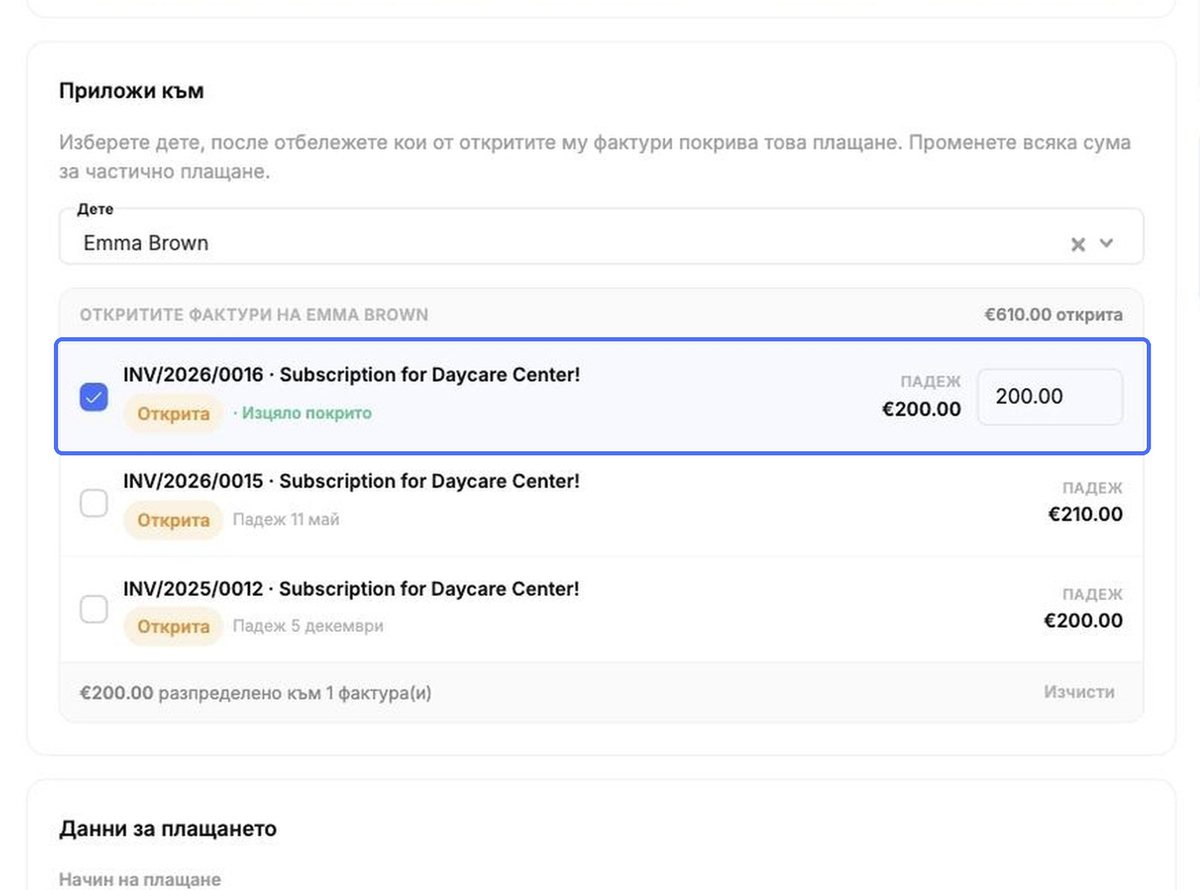Select title INV/2026/0015 · Subscription for Daycare Center!
The width and height of the screenshot is (1200, 890).
351,481
